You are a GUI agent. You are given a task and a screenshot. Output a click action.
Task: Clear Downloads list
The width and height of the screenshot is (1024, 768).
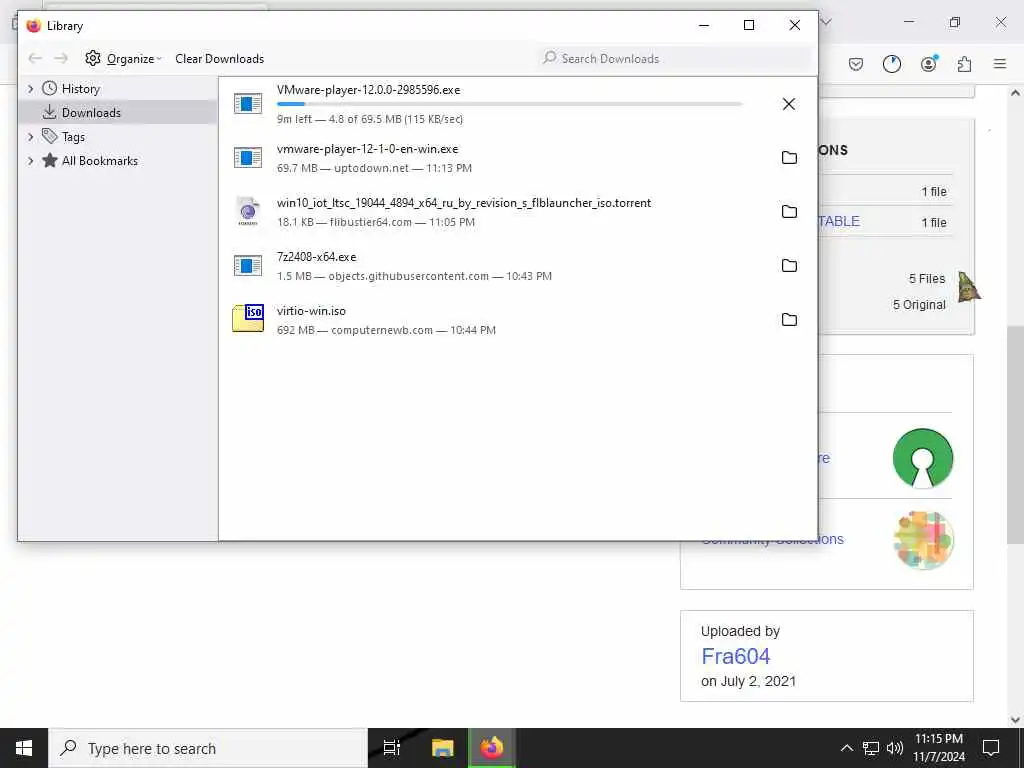(x=219, y=59)
